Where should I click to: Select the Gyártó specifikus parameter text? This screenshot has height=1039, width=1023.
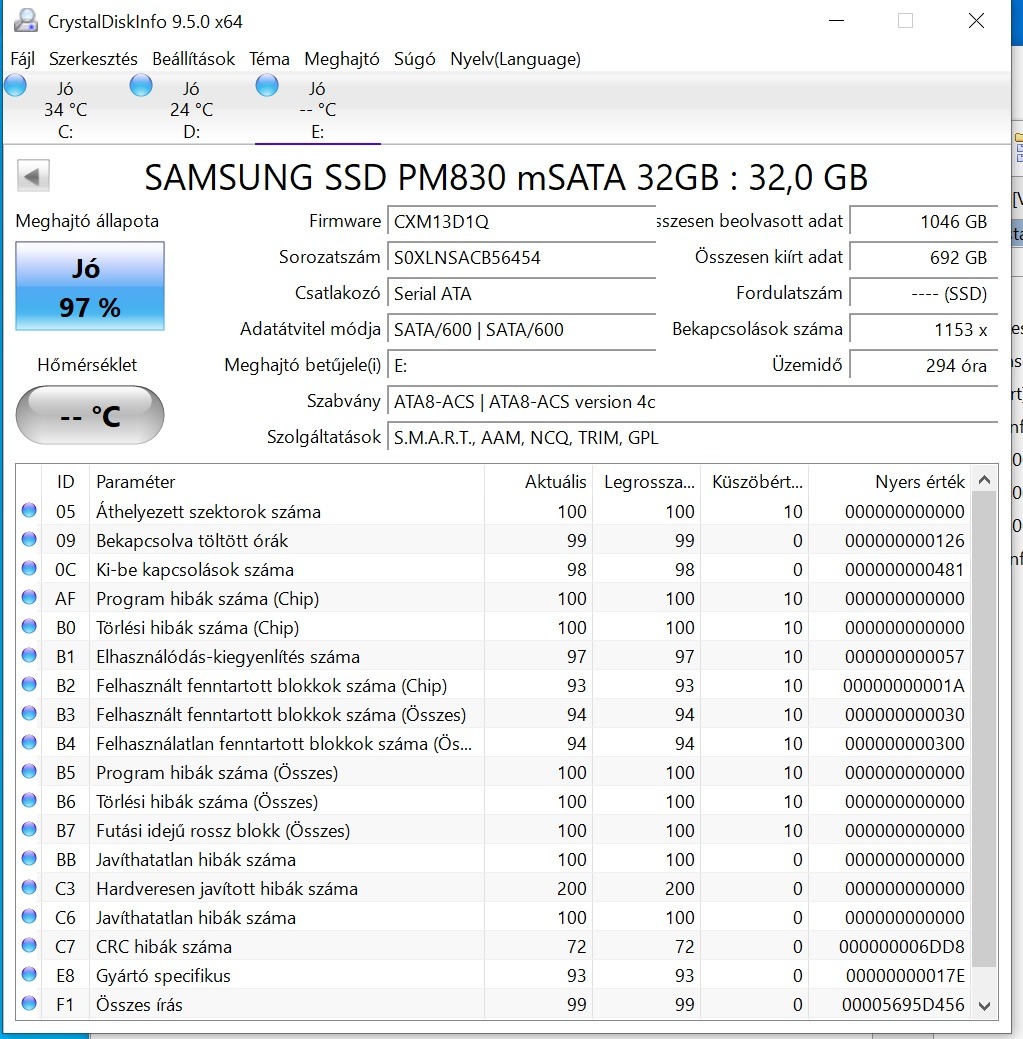163,976
